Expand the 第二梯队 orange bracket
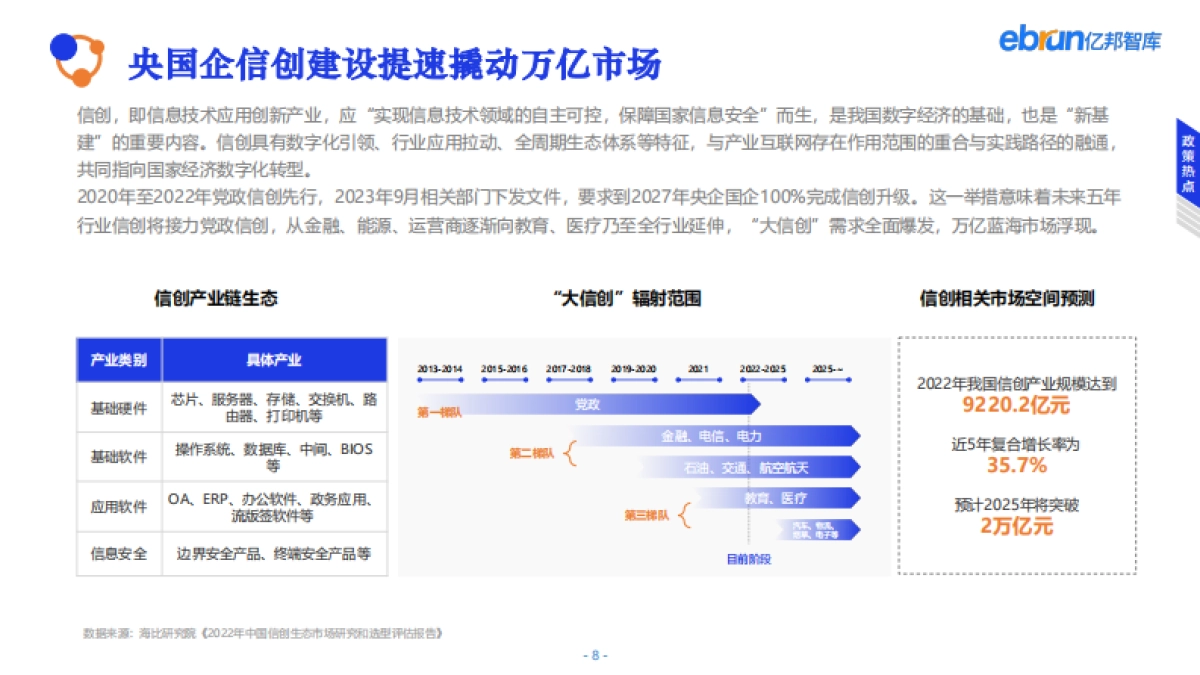The width and height of the screenshot is (1200, 675). coord(570,452)
